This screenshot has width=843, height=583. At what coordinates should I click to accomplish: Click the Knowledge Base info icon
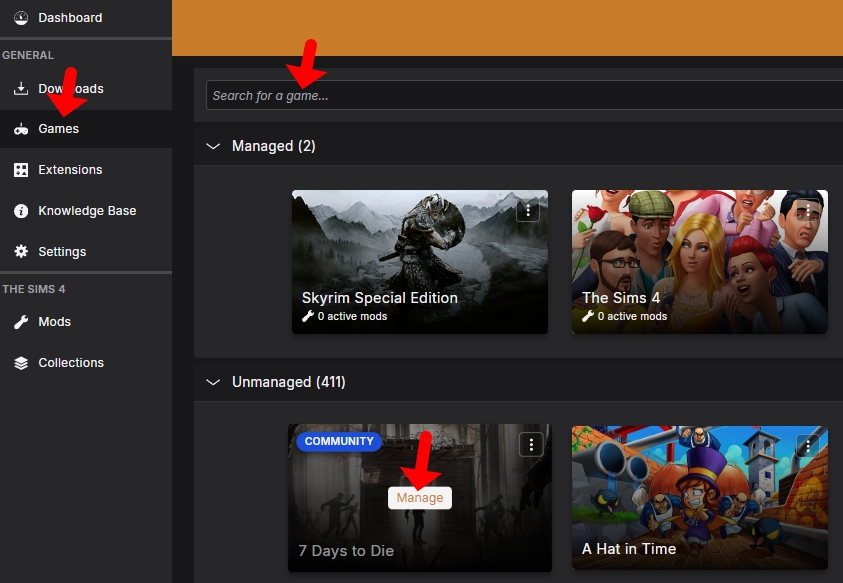tap(20, 211)
